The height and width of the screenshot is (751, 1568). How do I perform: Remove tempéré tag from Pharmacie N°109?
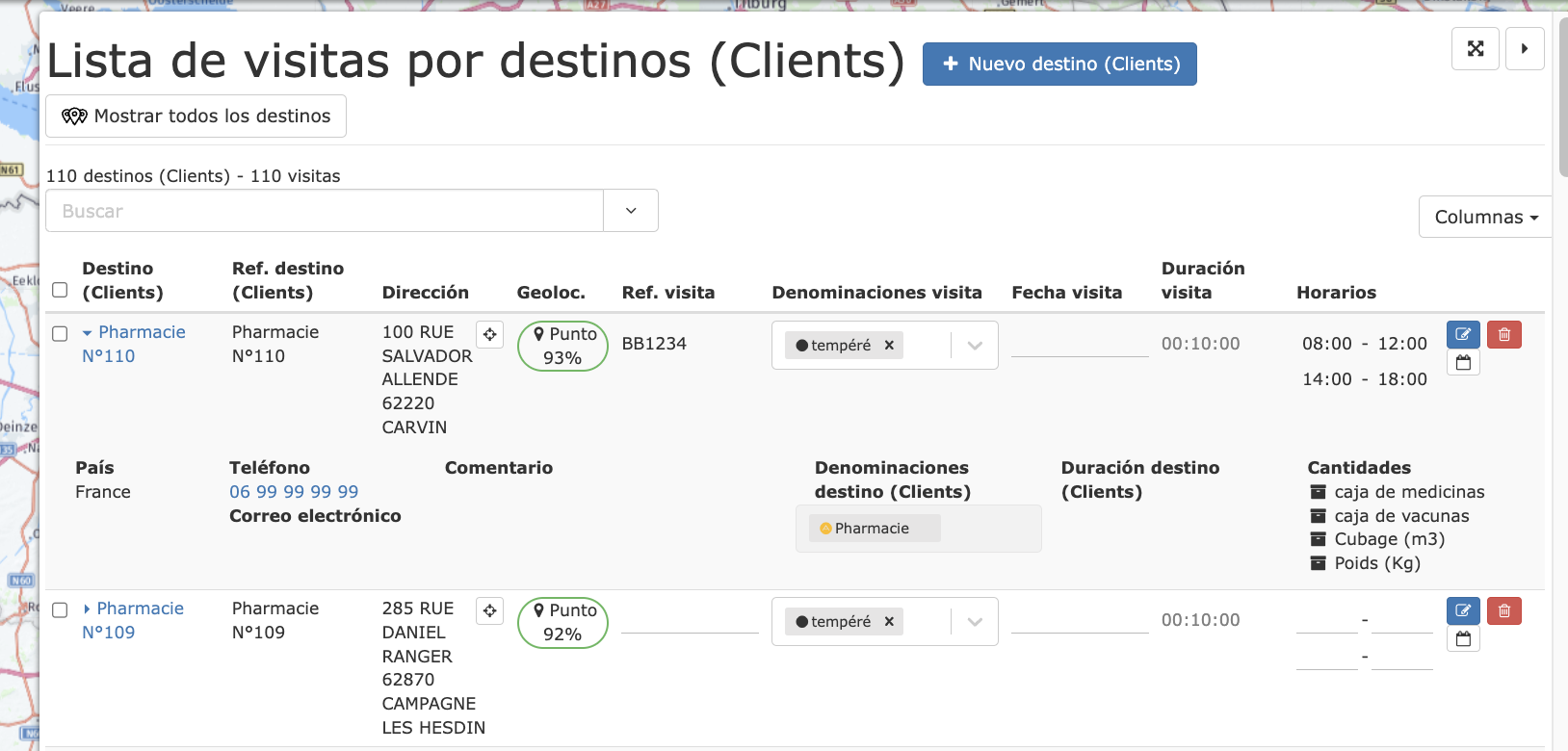(x=889, y=621)
